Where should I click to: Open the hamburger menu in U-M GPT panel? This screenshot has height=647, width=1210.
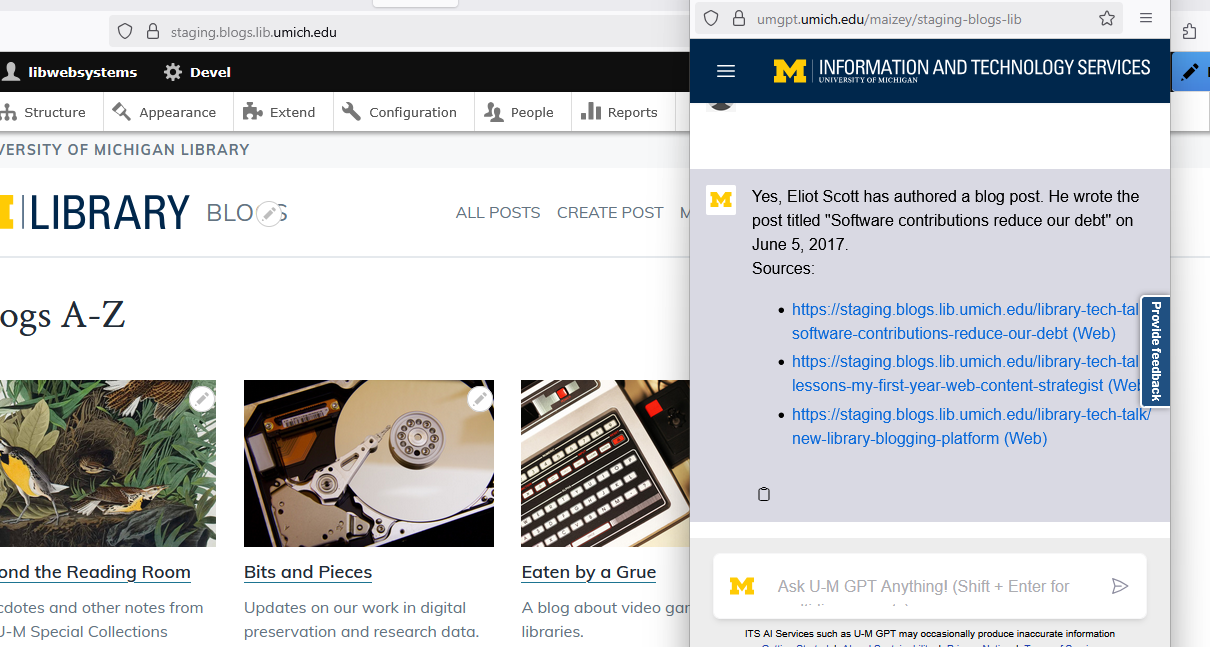coord(726,71)
